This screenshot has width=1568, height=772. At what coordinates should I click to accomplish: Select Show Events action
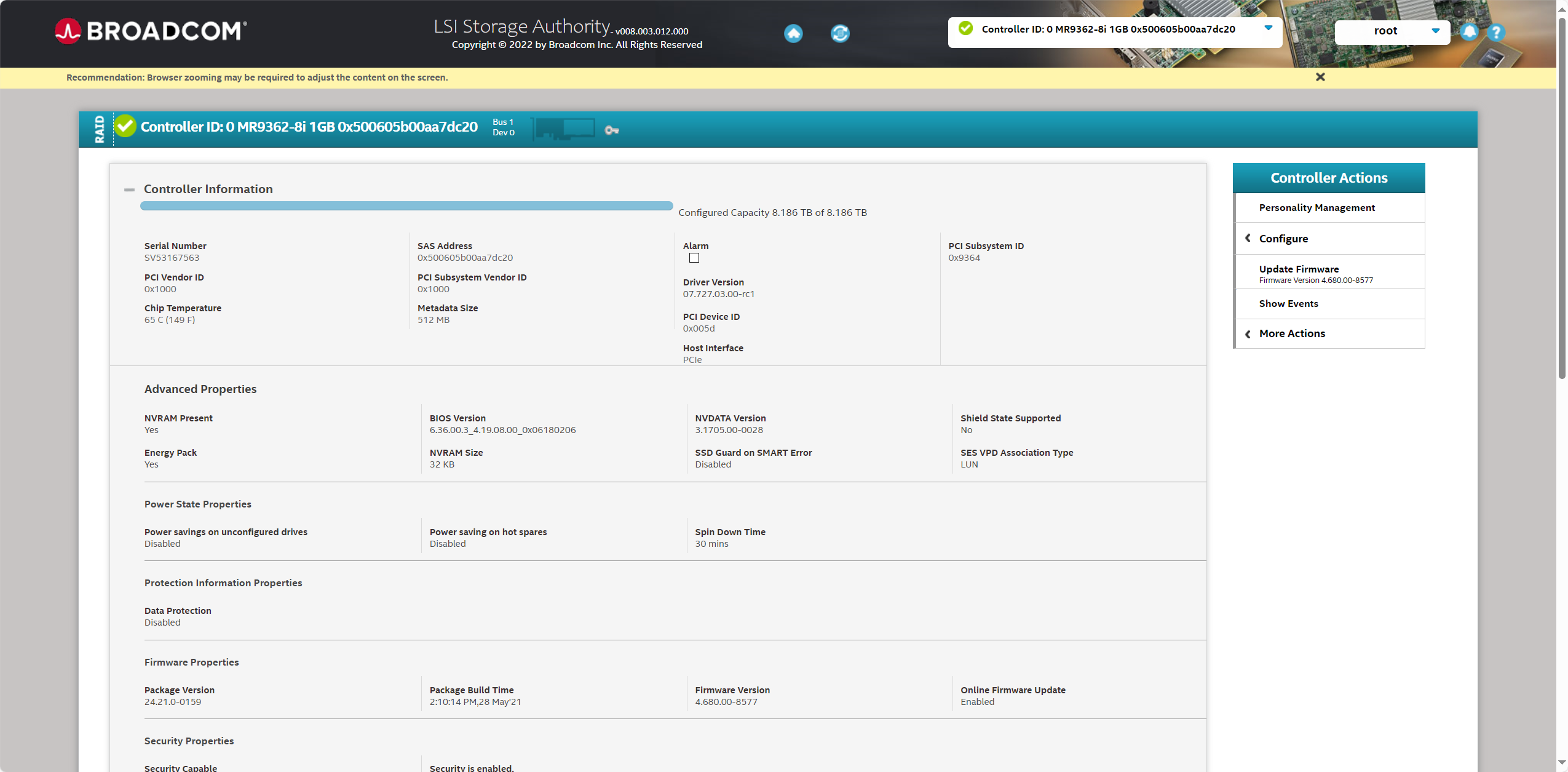point(1288,304)
